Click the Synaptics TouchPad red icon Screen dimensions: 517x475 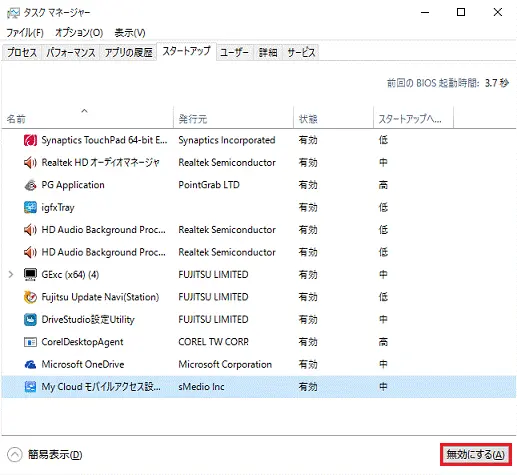(x=30, y=140)
